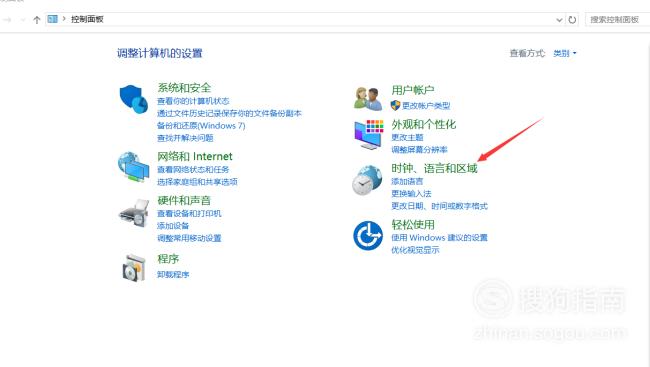Click the Hardware and Sound printer icon
Image resolution: width=650 pixels, height=367 pixels.
[x=133, y=213]
